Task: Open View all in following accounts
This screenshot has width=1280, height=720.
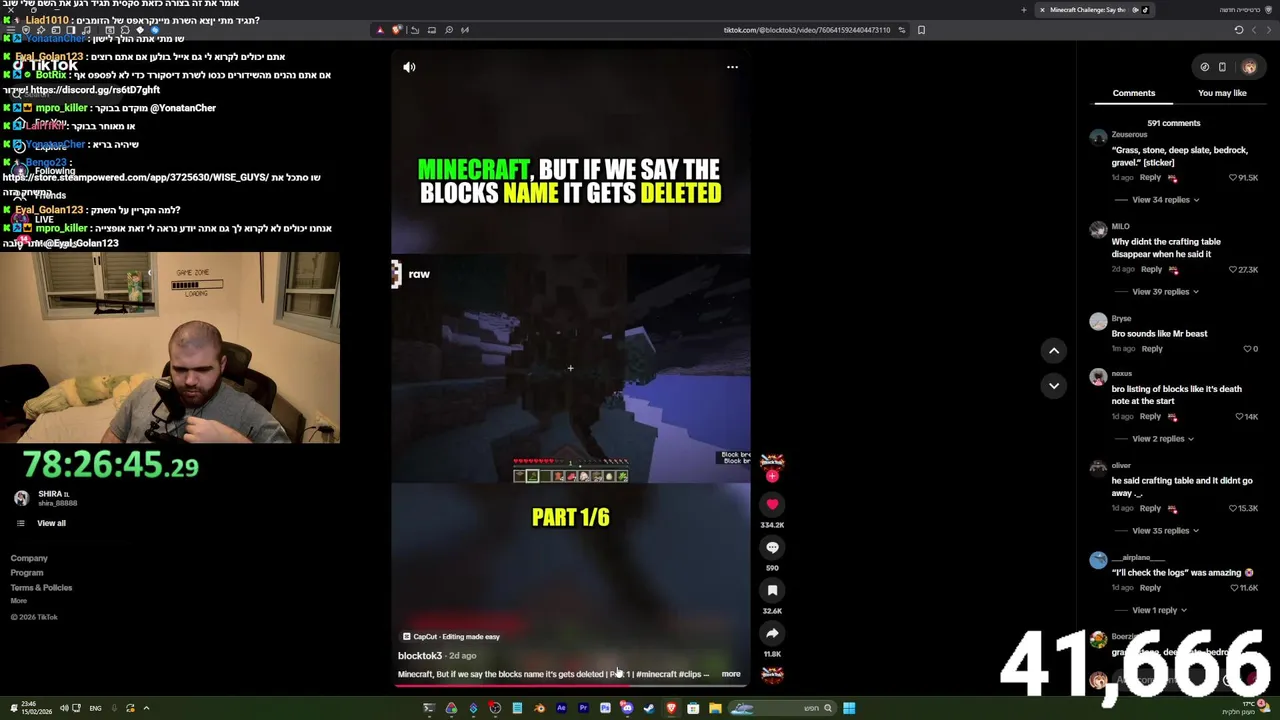Action: tap(51, 523)
